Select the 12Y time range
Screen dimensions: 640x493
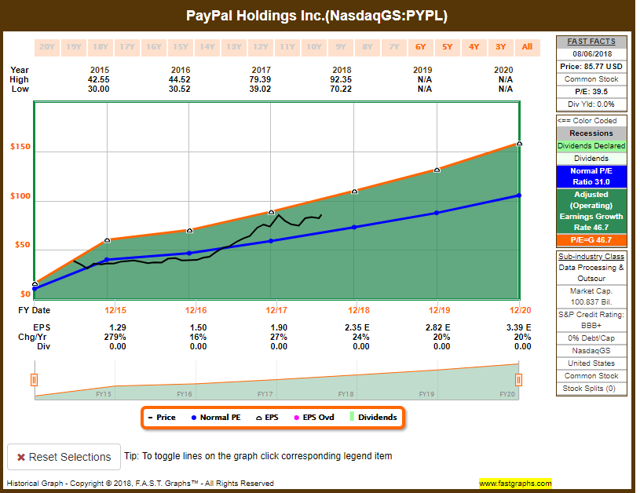(260, 47)
